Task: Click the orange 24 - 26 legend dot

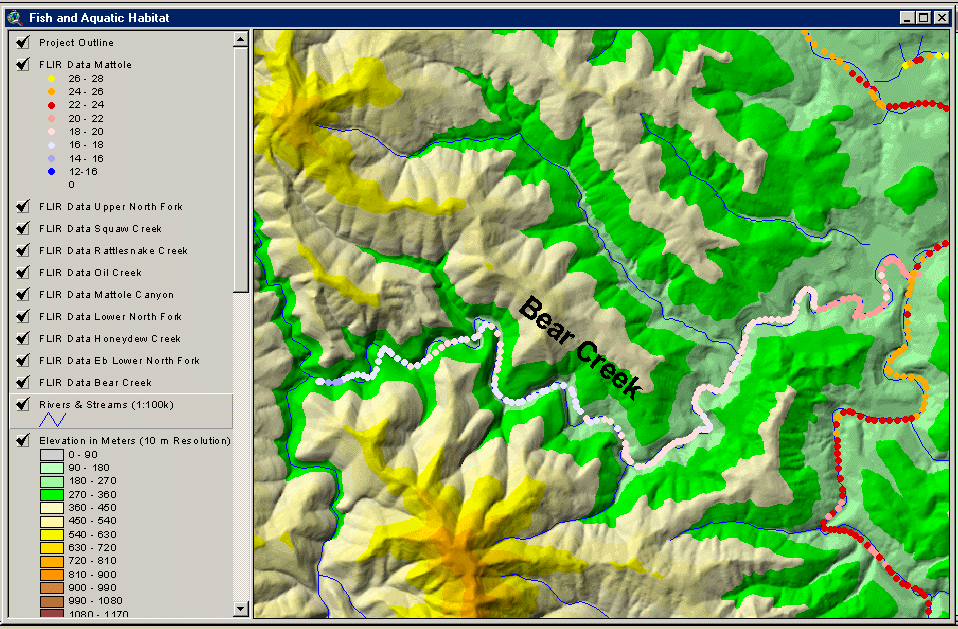Action: coord(52,92)
